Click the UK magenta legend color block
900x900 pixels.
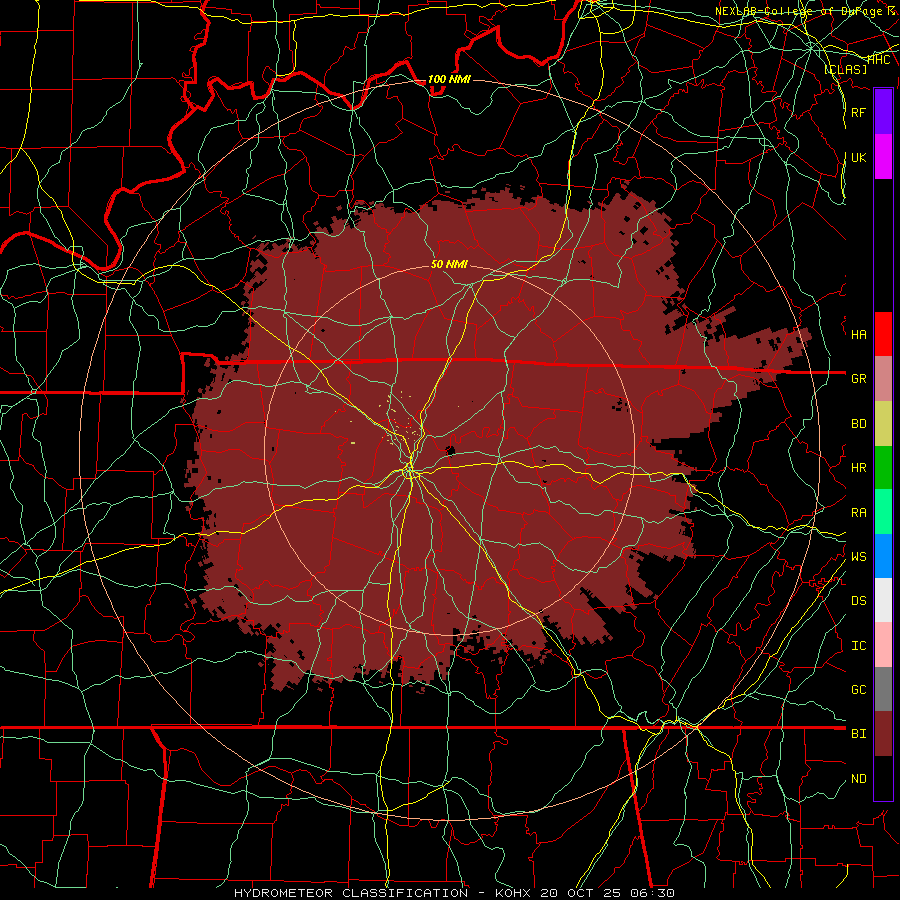883,157
